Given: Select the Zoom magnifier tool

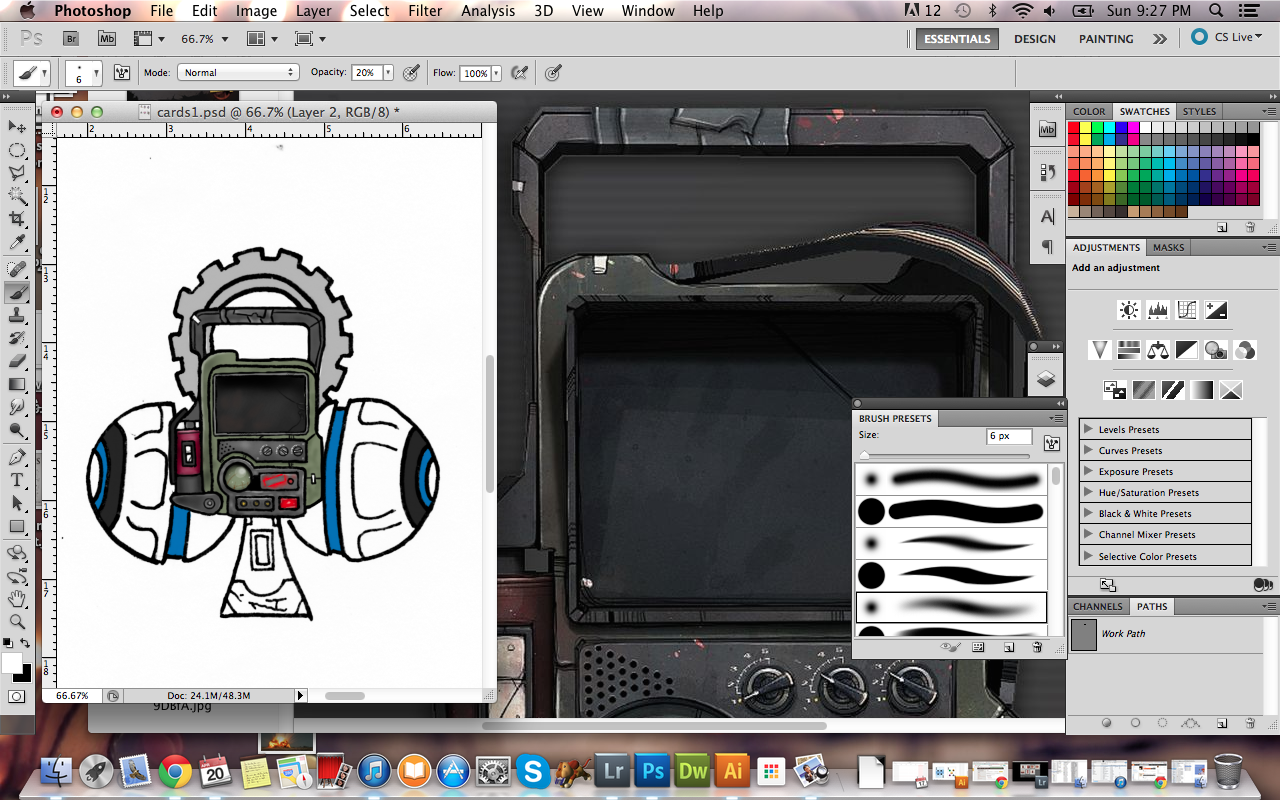Looking at the screenshot, I should (18, 622).
